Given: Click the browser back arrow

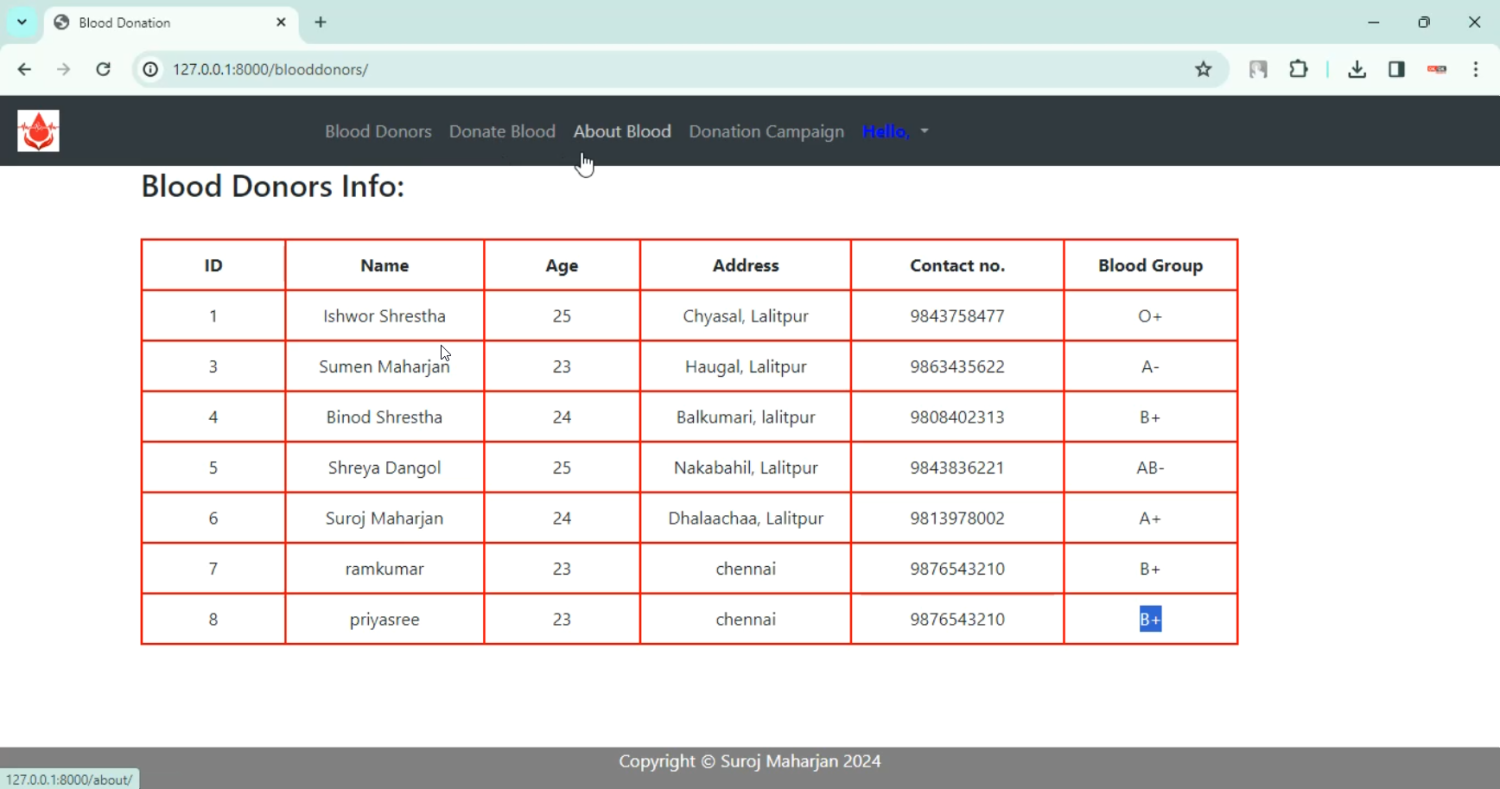Looking at the screenshot, I should click(x=25, y=69).
